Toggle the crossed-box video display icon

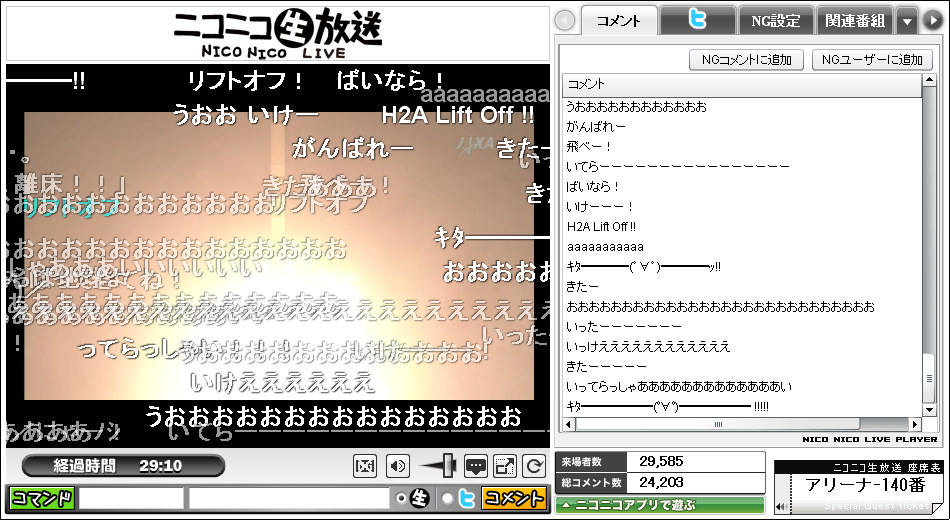coord(365,466)
